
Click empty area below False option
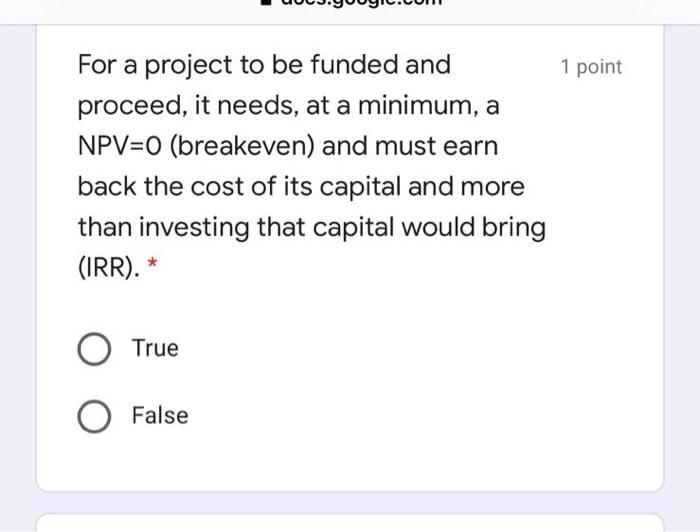coord(350,462)
